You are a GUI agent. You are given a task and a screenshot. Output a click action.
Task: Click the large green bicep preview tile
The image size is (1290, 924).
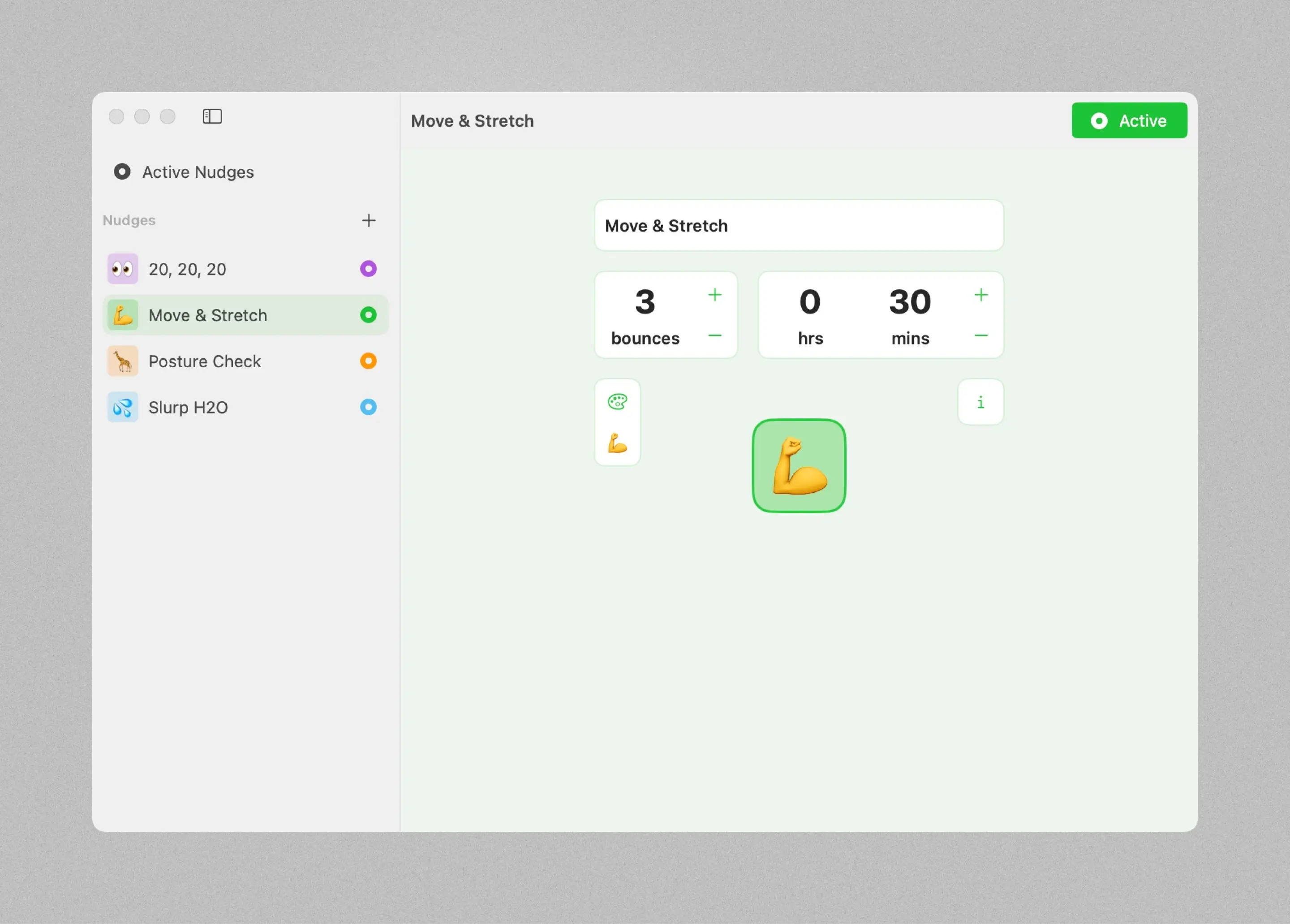click(799, 466)
